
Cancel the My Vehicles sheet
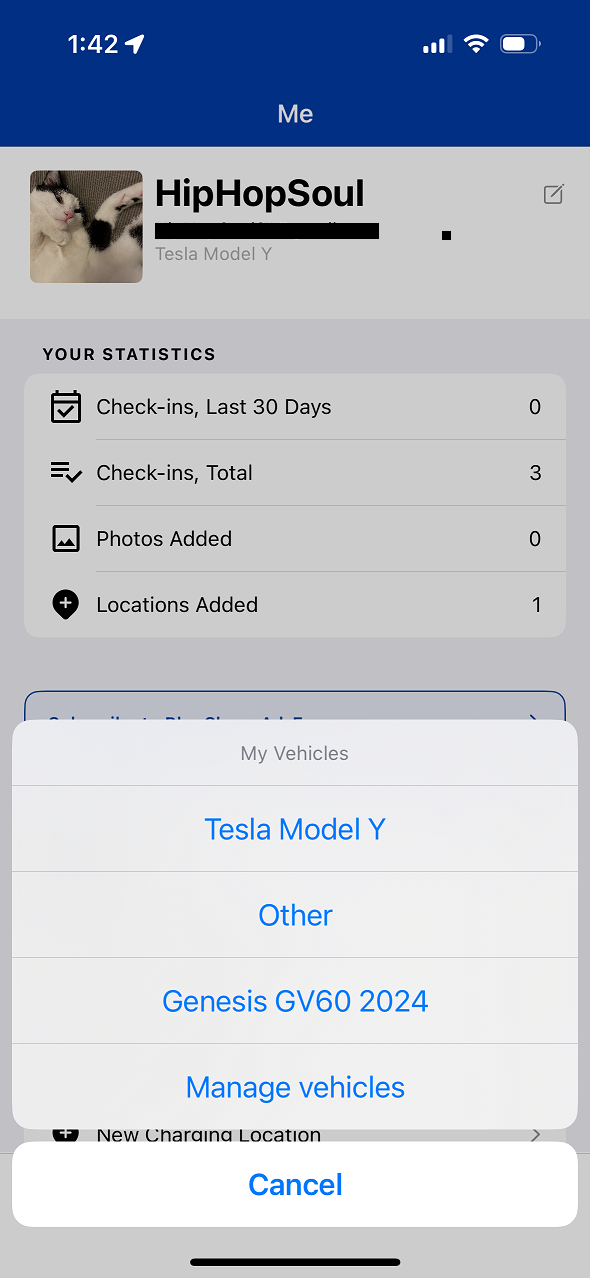click(x=295, y=1185)
